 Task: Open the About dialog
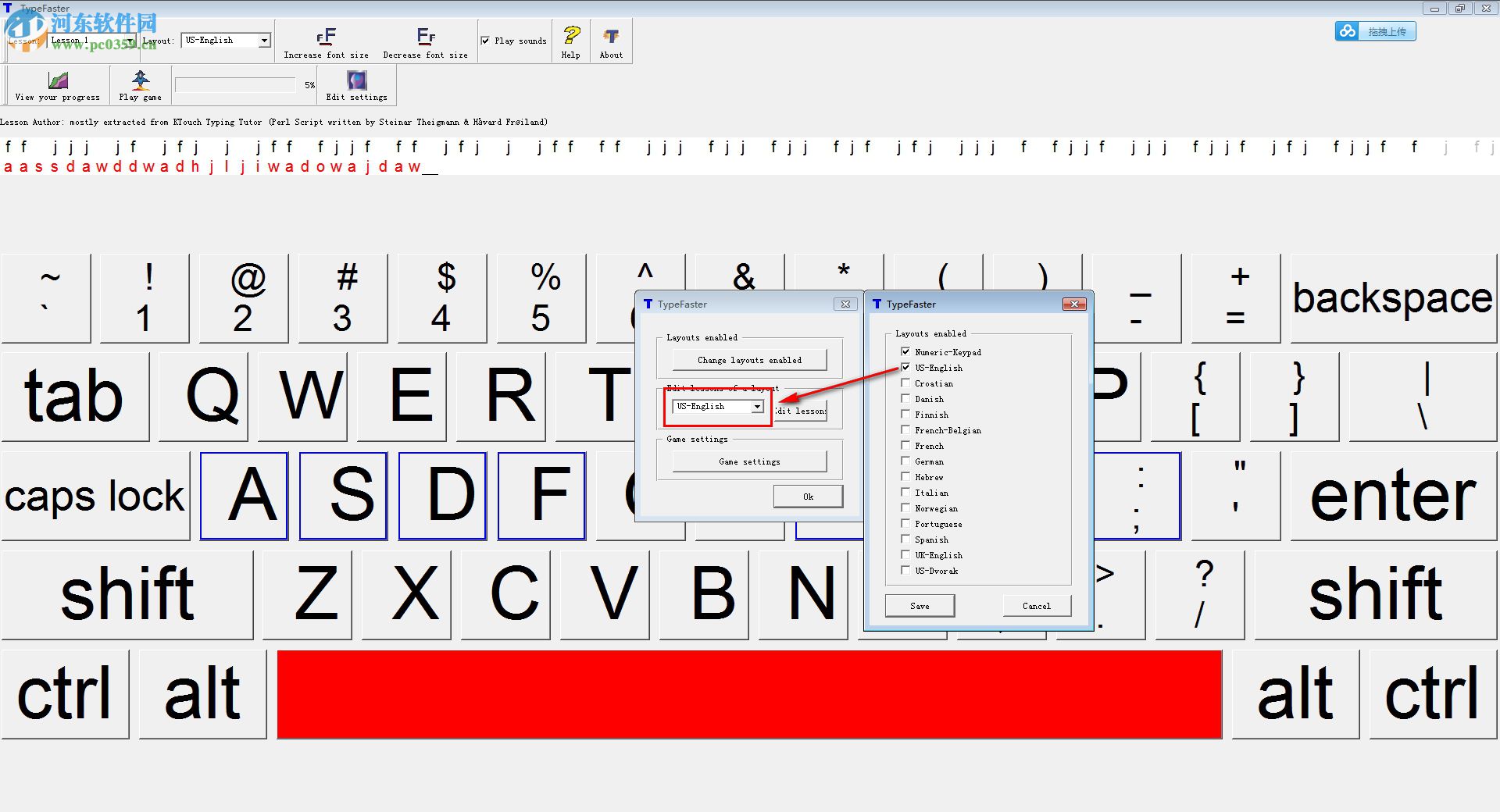point(610,41)
